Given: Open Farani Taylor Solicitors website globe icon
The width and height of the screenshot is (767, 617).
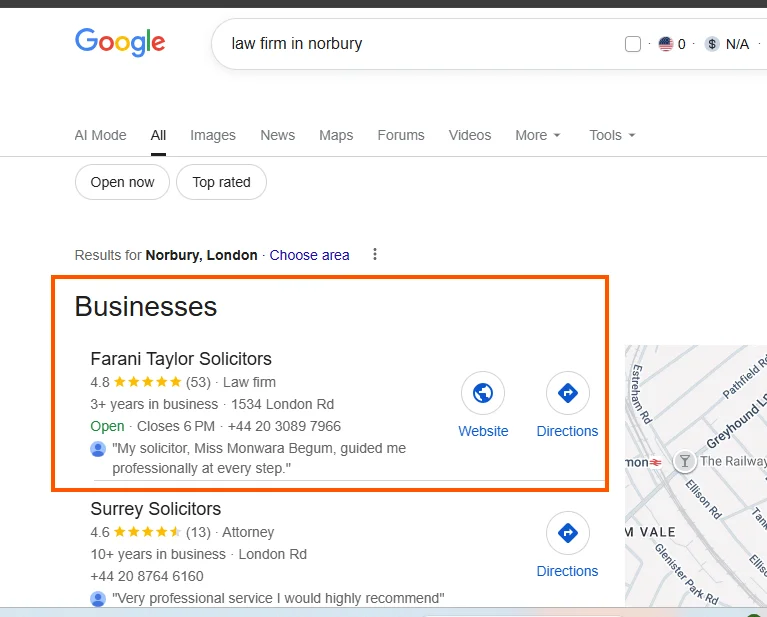Looking at the screenshot, I should (483, 393).
